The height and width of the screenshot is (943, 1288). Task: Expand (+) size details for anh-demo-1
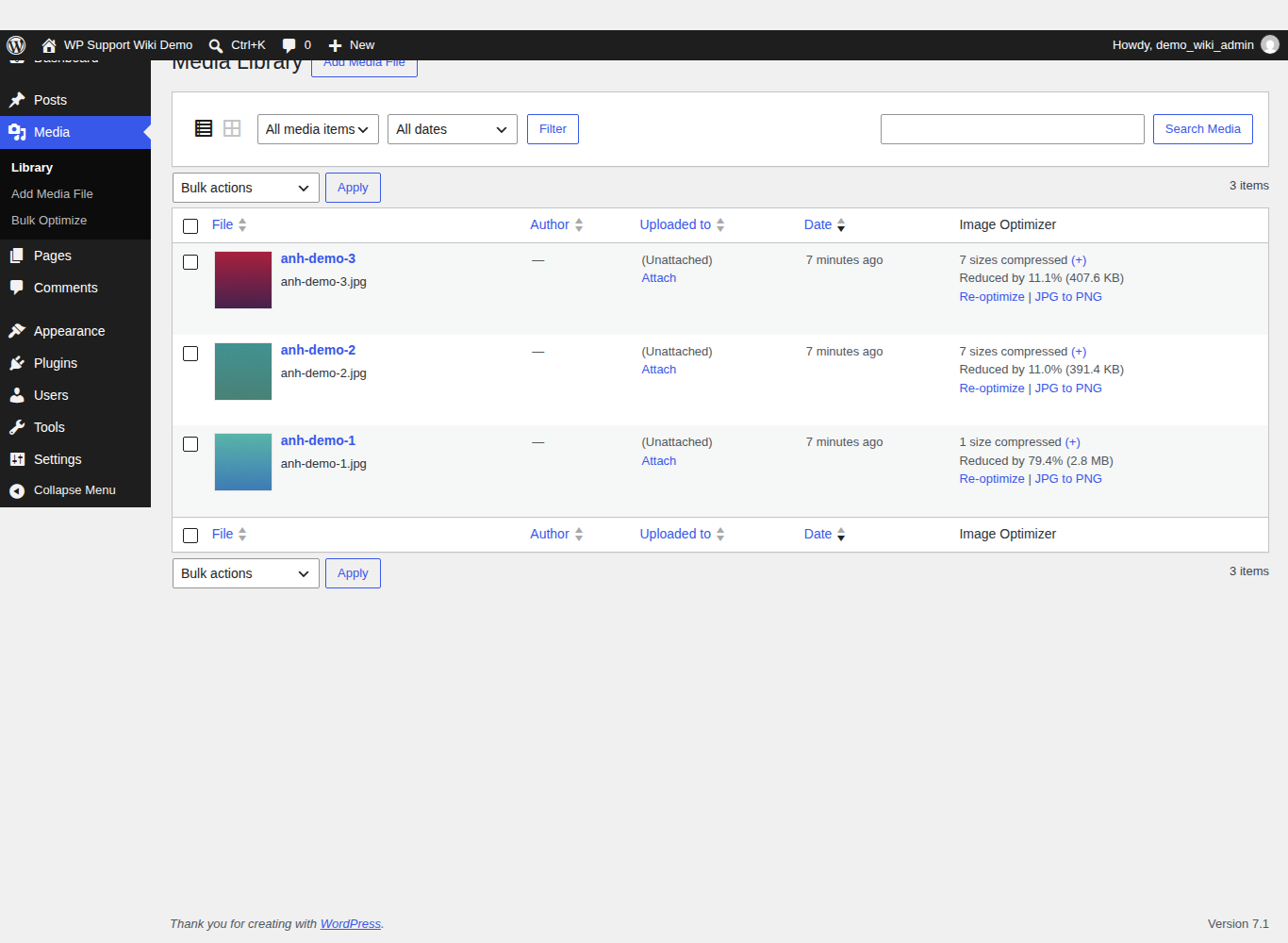(x=1073, y=442)
